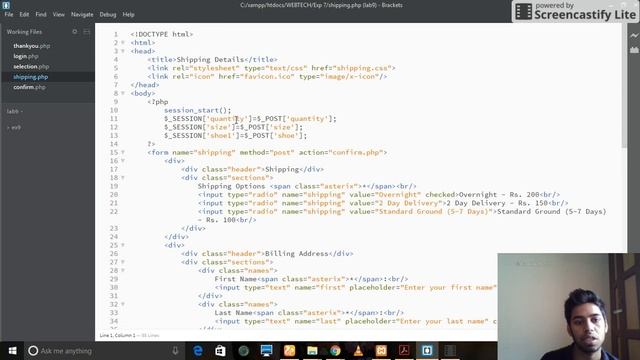
Task: Fold the div at line 16
Action: (x=123, y=161)
